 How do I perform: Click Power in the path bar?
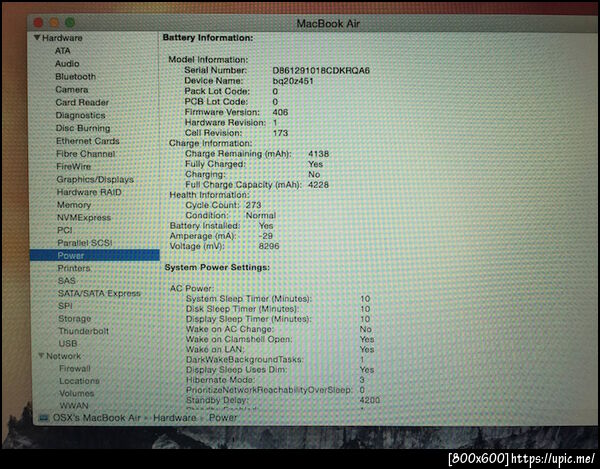click(x=223, y=418)
